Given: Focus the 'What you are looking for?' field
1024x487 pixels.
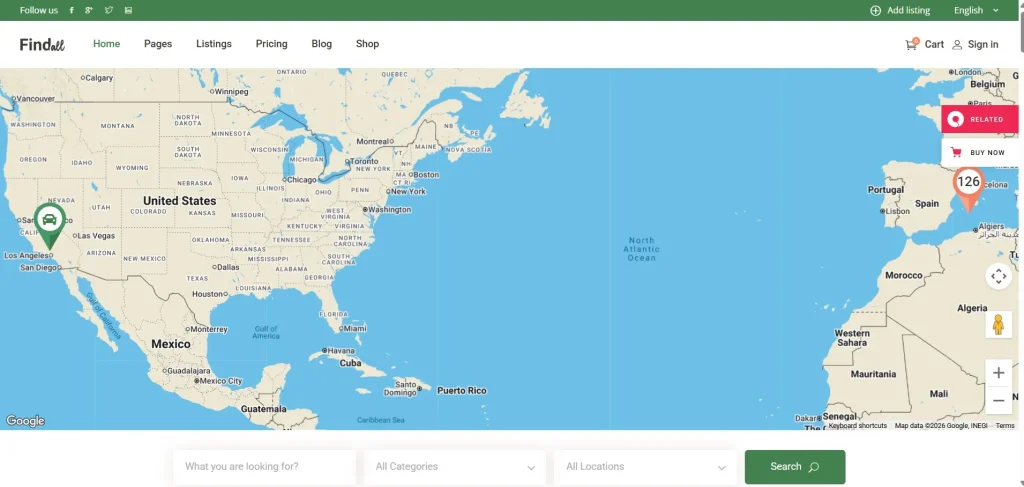Looking at the screenshot, I should 264,467.
